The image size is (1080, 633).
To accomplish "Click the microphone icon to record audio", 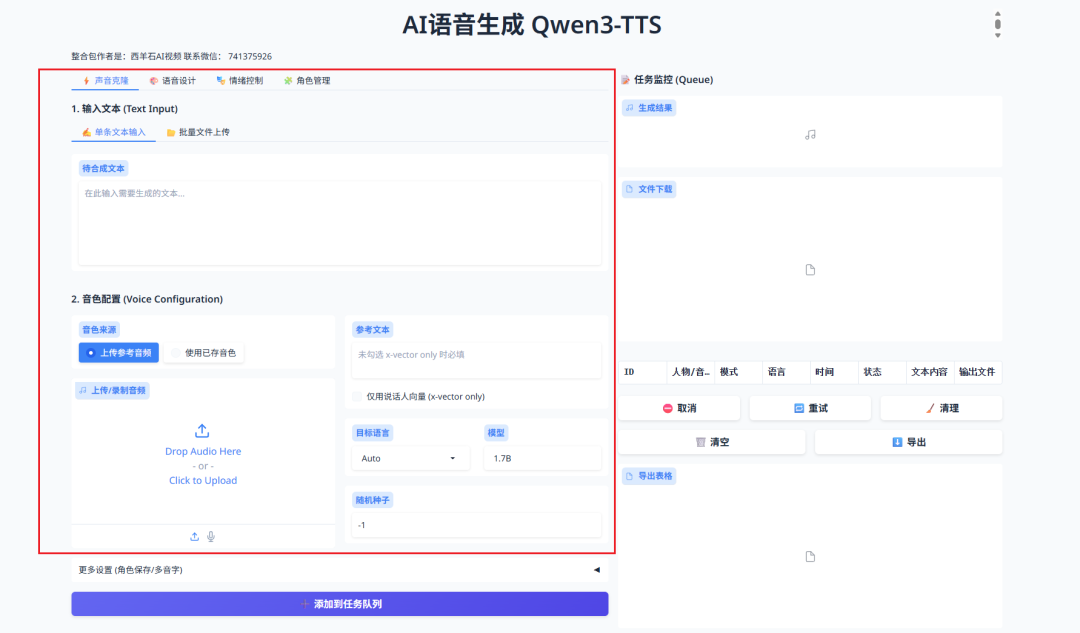I will coord(209,536).
